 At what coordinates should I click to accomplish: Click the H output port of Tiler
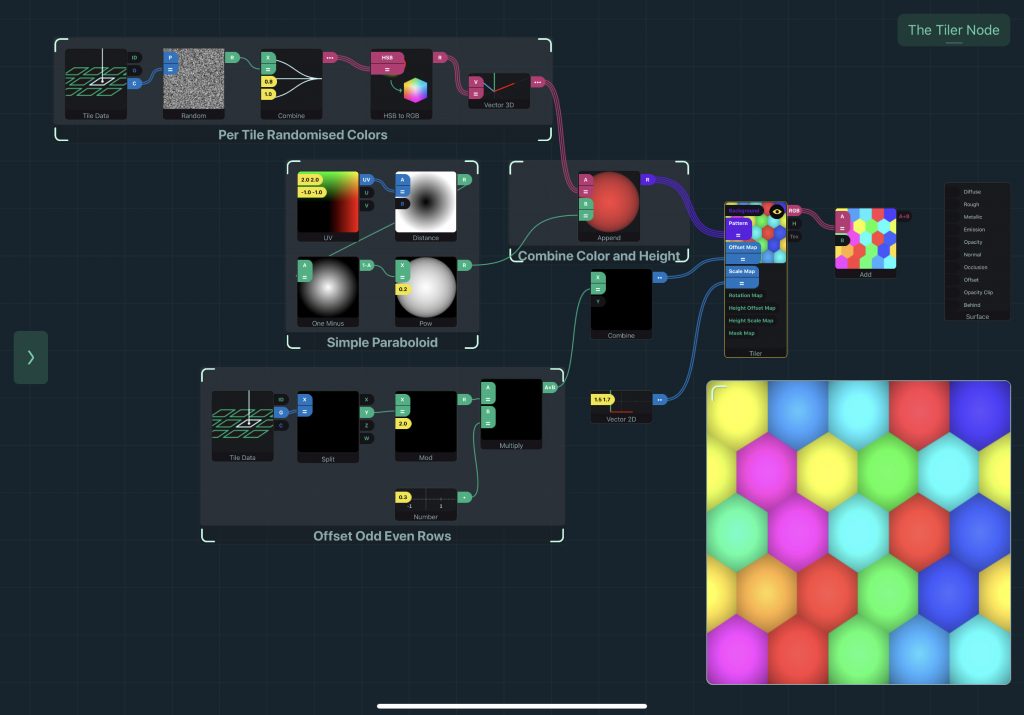[794, 223]
